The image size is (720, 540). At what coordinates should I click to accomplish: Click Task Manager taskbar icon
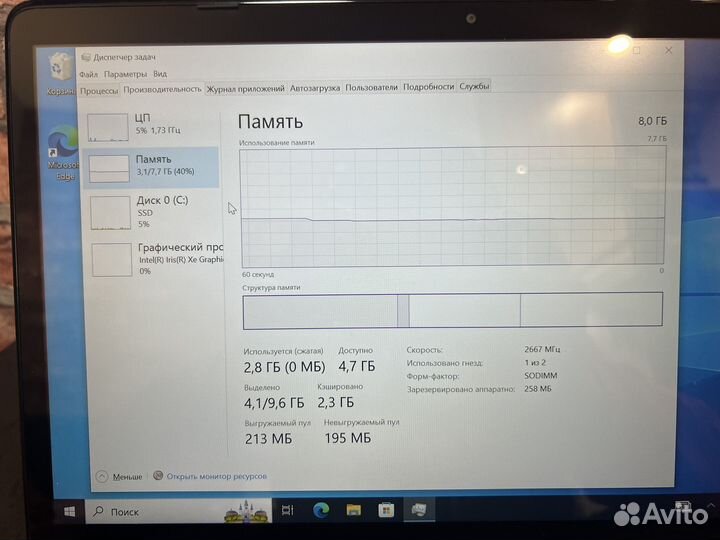419,509
